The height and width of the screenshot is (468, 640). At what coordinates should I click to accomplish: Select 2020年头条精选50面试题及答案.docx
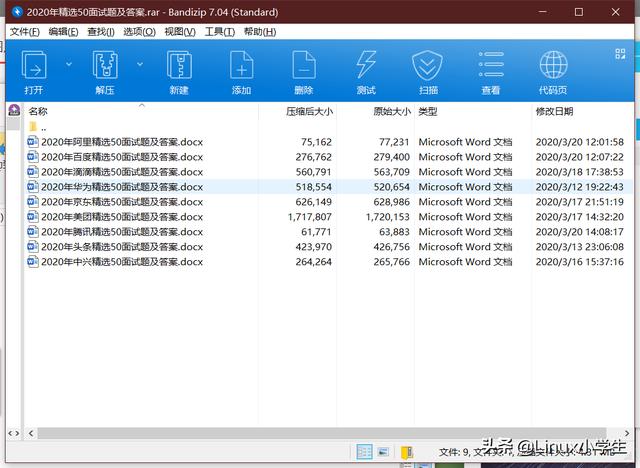pos(122,247)
